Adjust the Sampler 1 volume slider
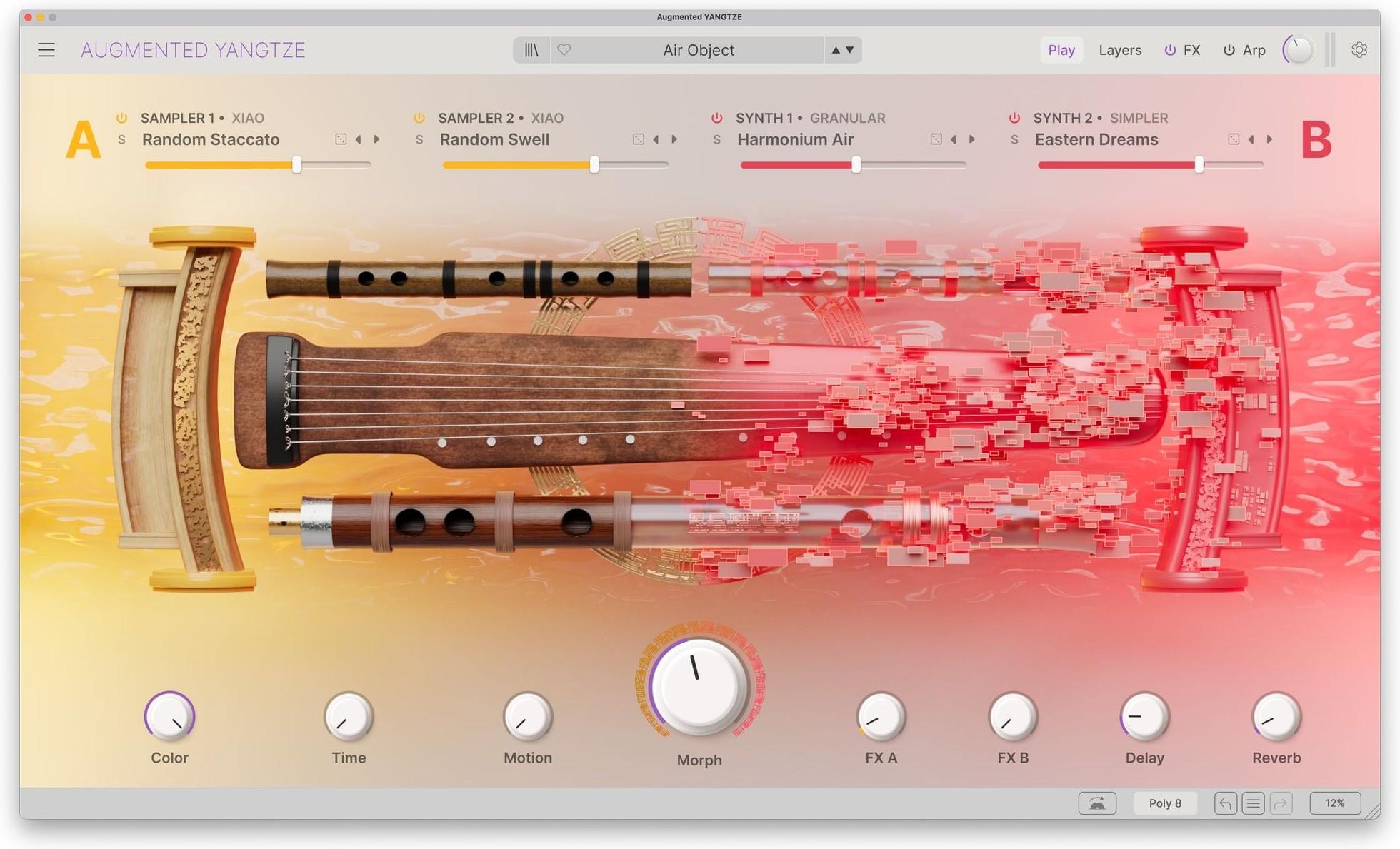The height and width of the screenshot is (849, 1400). click(x=298, y=164)
